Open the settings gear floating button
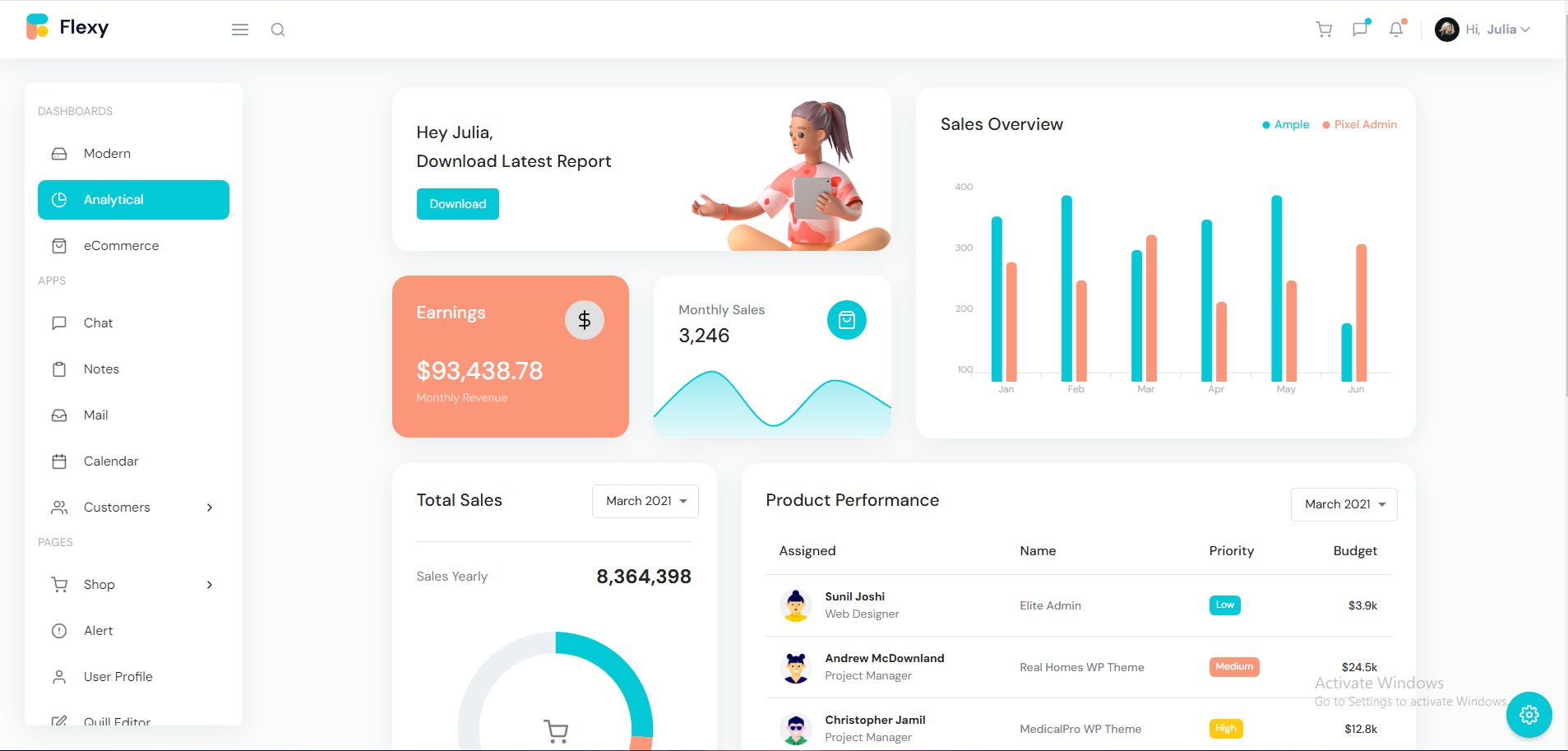This screenshot has height=751, width=1568. 1529,715
